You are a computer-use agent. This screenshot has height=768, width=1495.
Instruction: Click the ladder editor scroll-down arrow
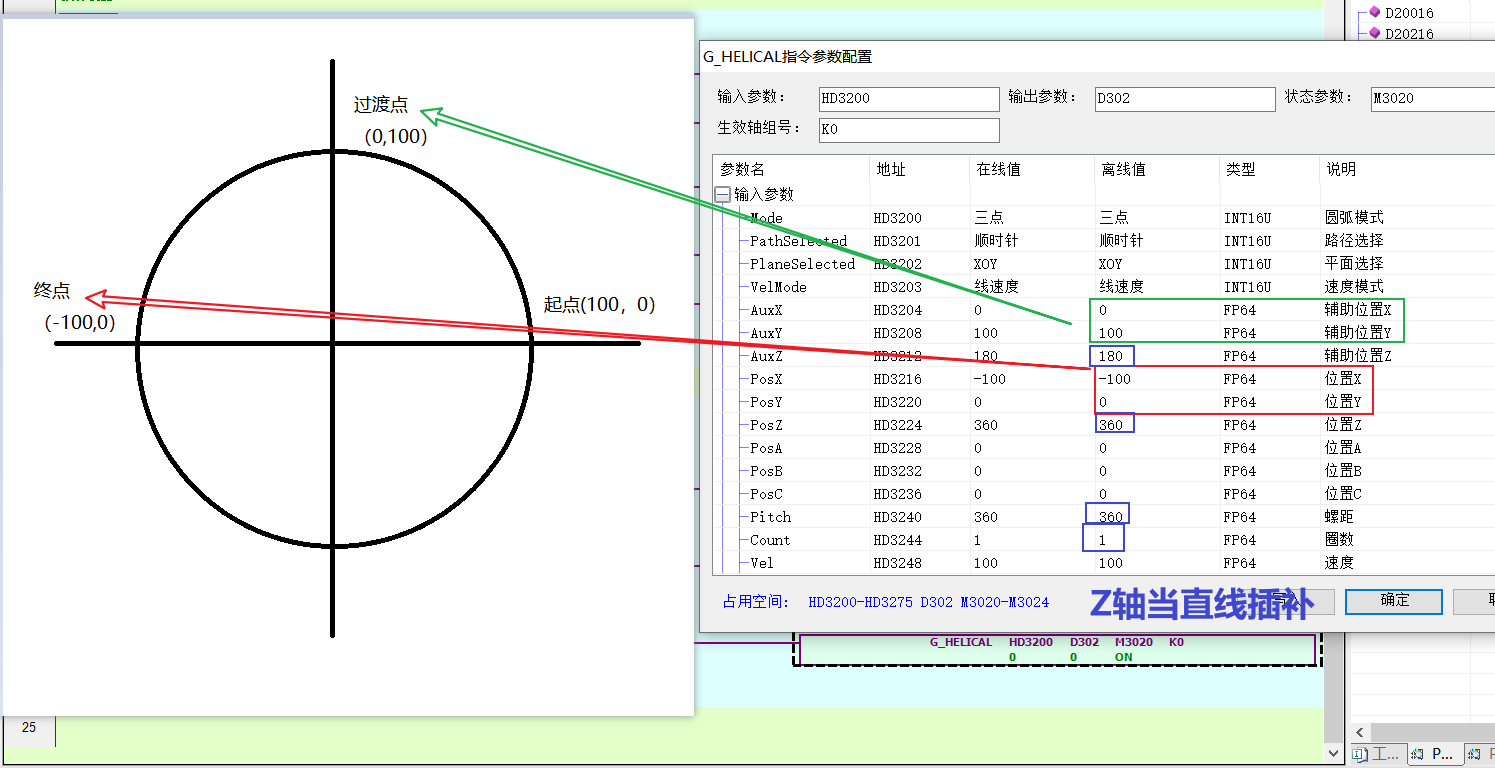point(1334,752)
